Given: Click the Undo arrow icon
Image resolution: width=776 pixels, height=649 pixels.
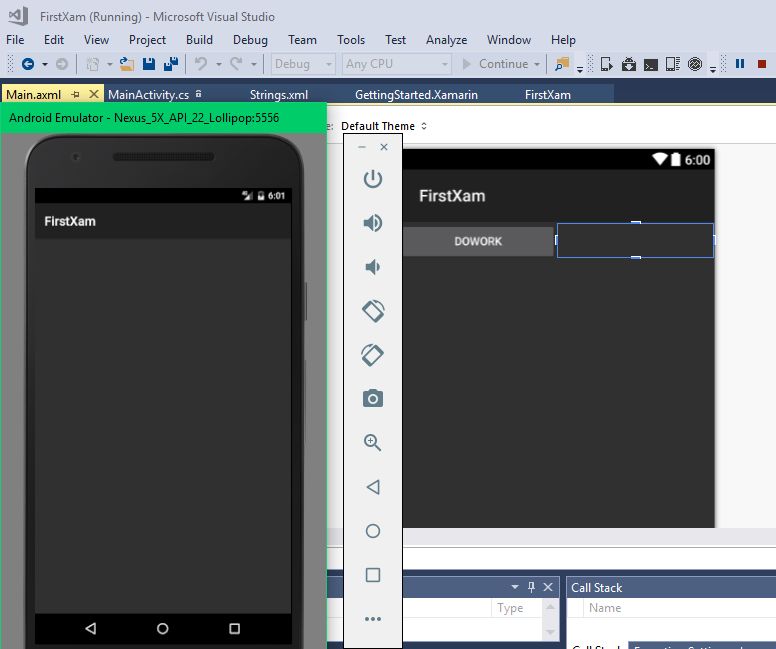Looking at the screenshot, I should [200, 64].
